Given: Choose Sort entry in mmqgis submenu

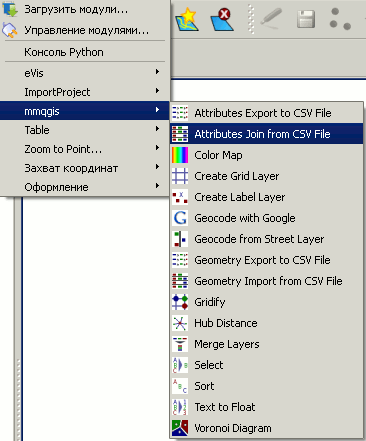Looking at the screenshot, I should point(267,386).
